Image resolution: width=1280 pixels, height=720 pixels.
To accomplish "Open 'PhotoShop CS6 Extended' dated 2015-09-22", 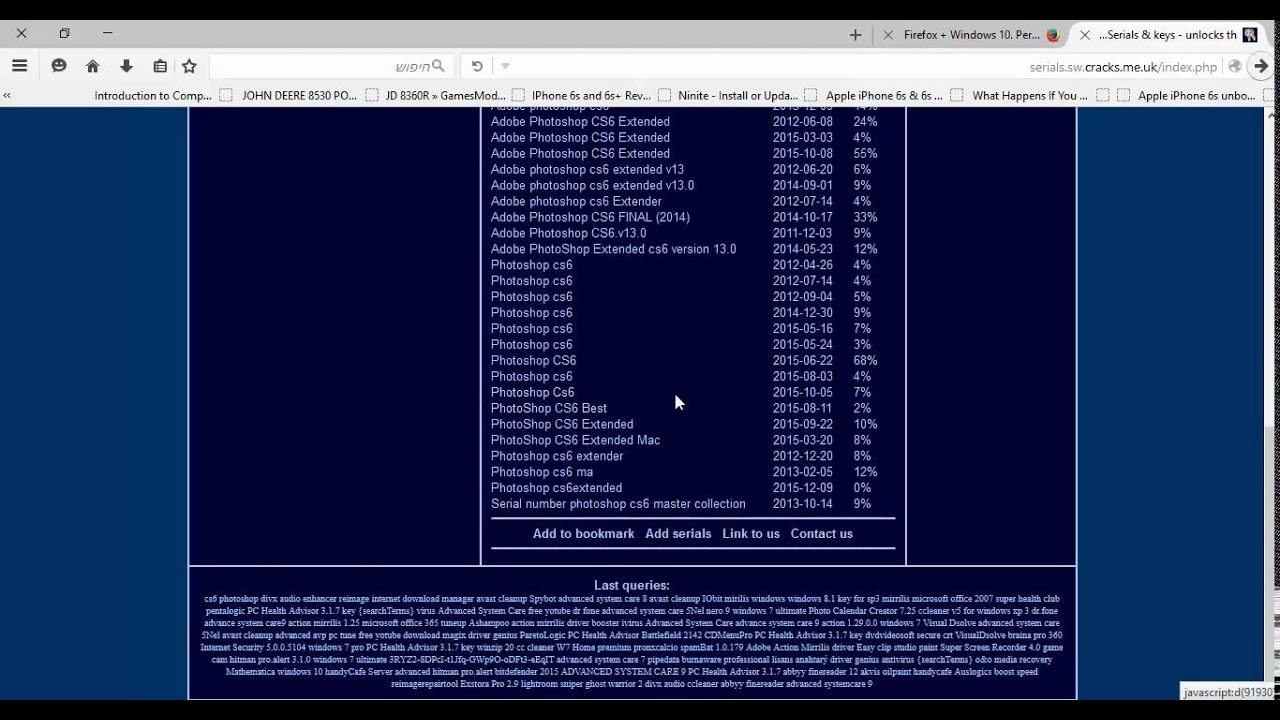I will [562, 425].
